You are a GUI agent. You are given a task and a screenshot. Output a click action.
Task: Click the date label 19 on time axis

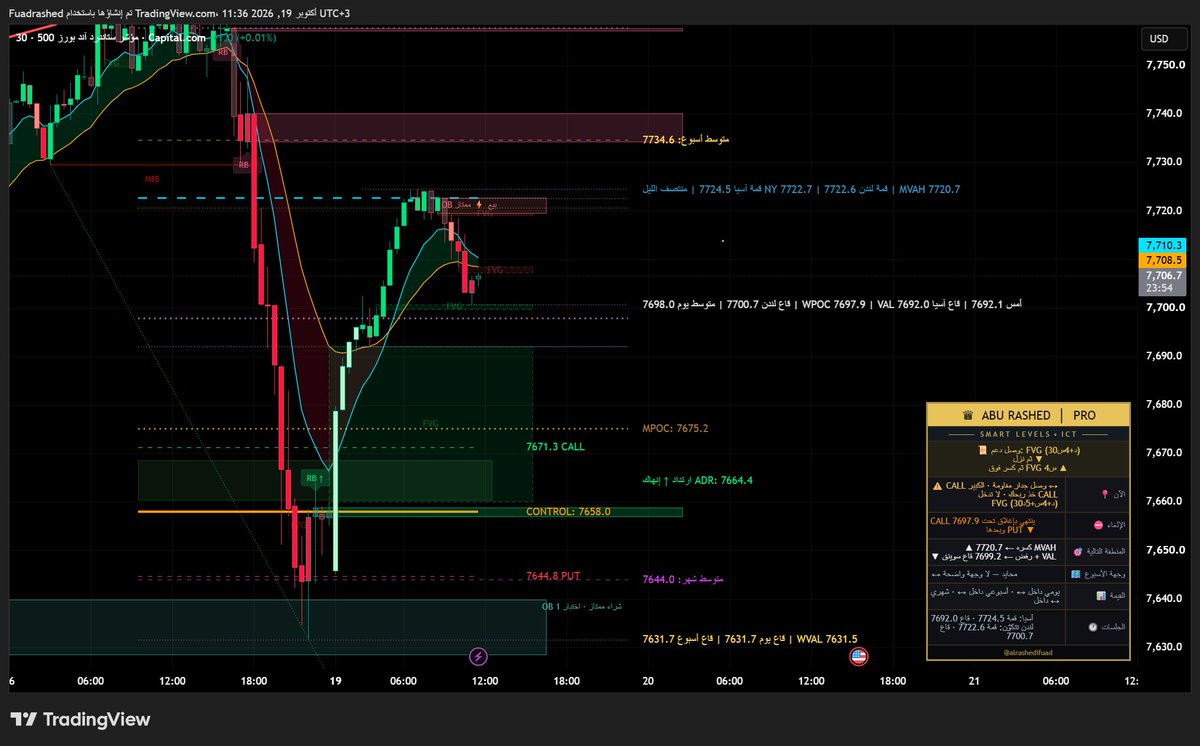tap(336, 681)
